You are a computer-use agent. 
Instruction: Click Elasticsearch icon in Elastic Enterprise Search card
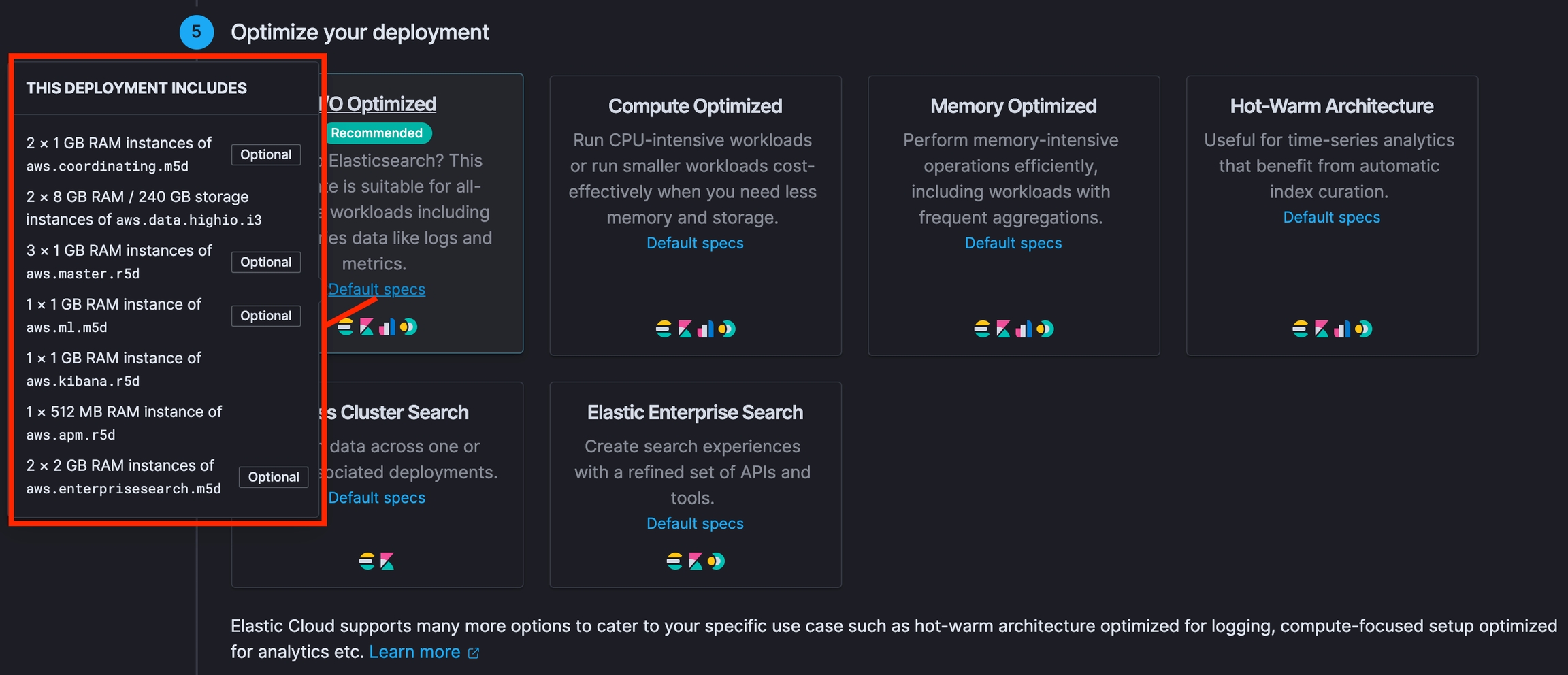[674, 561]
